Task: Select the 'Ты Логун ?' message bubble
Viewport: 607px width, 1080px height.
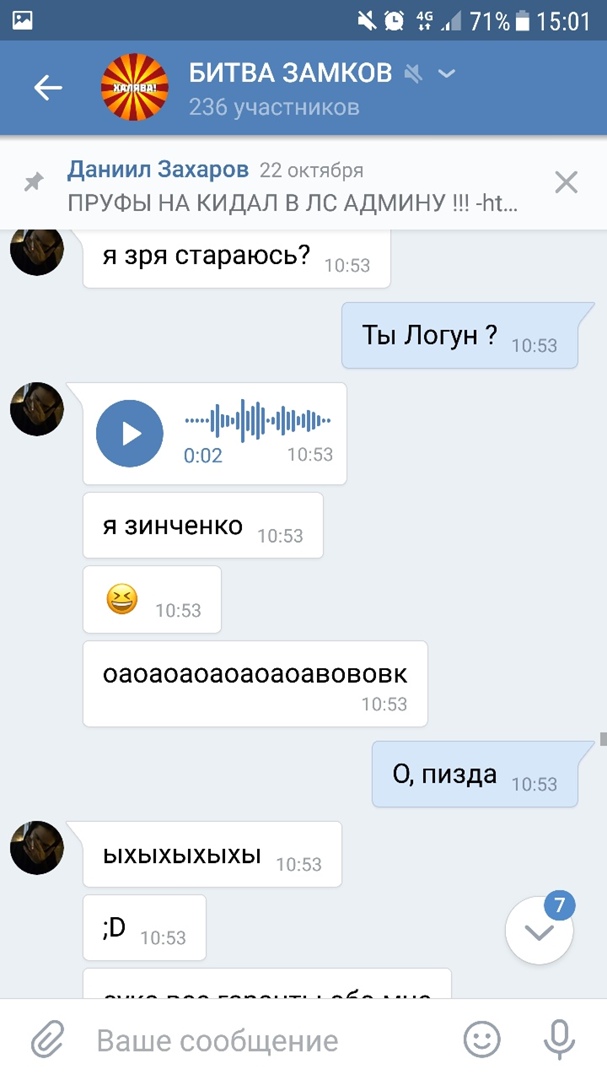Action: click(460, 335)
